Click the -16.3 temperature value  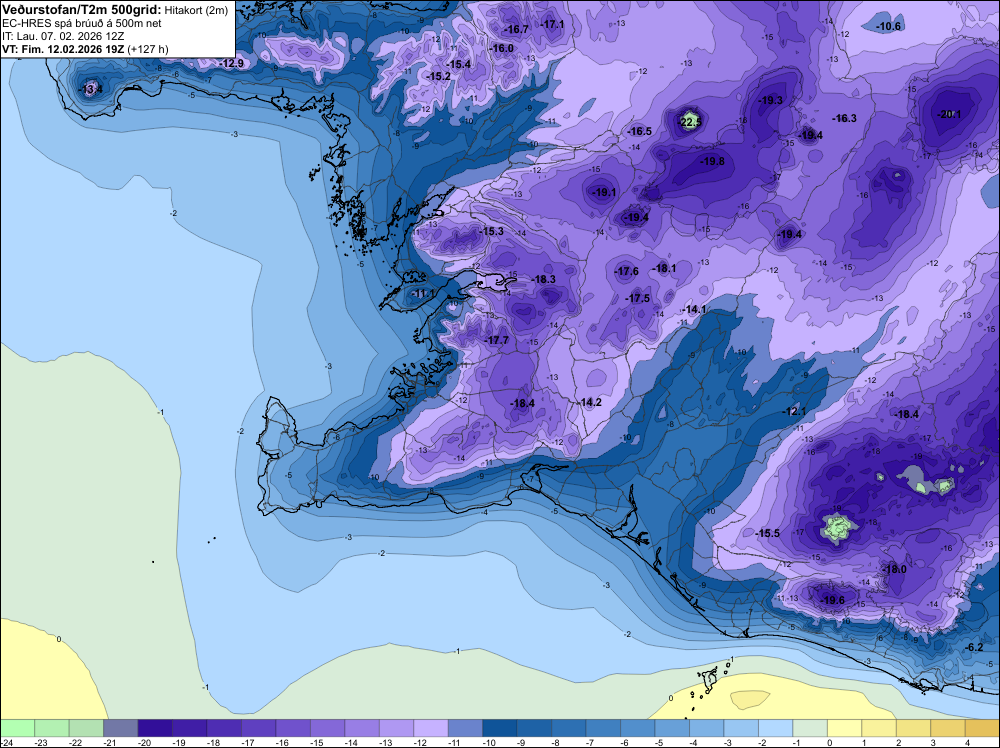point(844,118)
